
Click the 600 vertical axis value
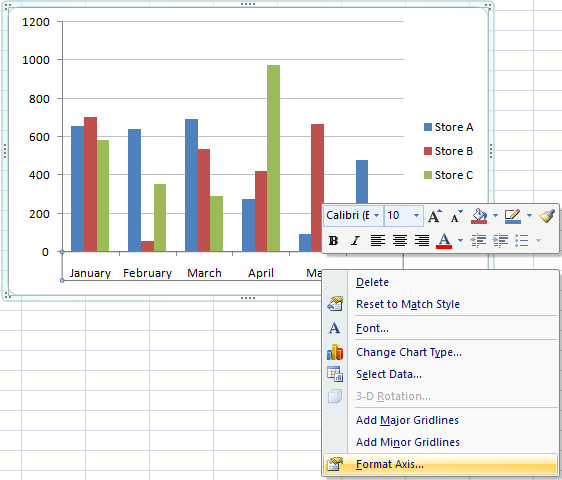[x=39, y=137]
